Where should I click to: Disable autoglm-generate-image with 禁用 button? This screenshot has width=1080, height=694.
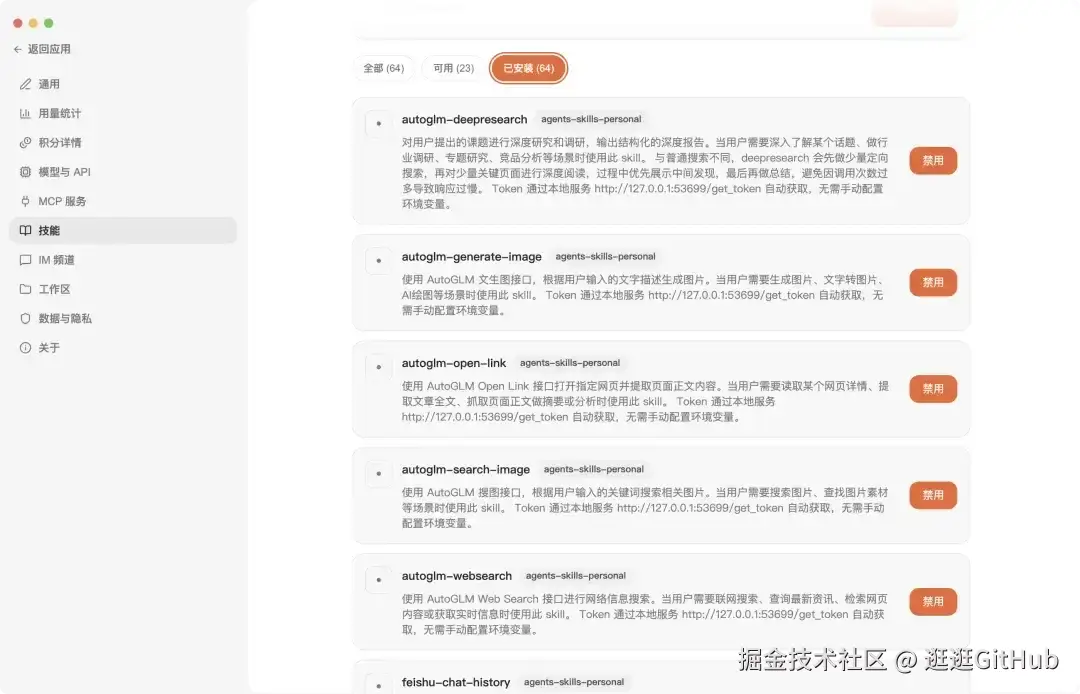pos(933,282)
